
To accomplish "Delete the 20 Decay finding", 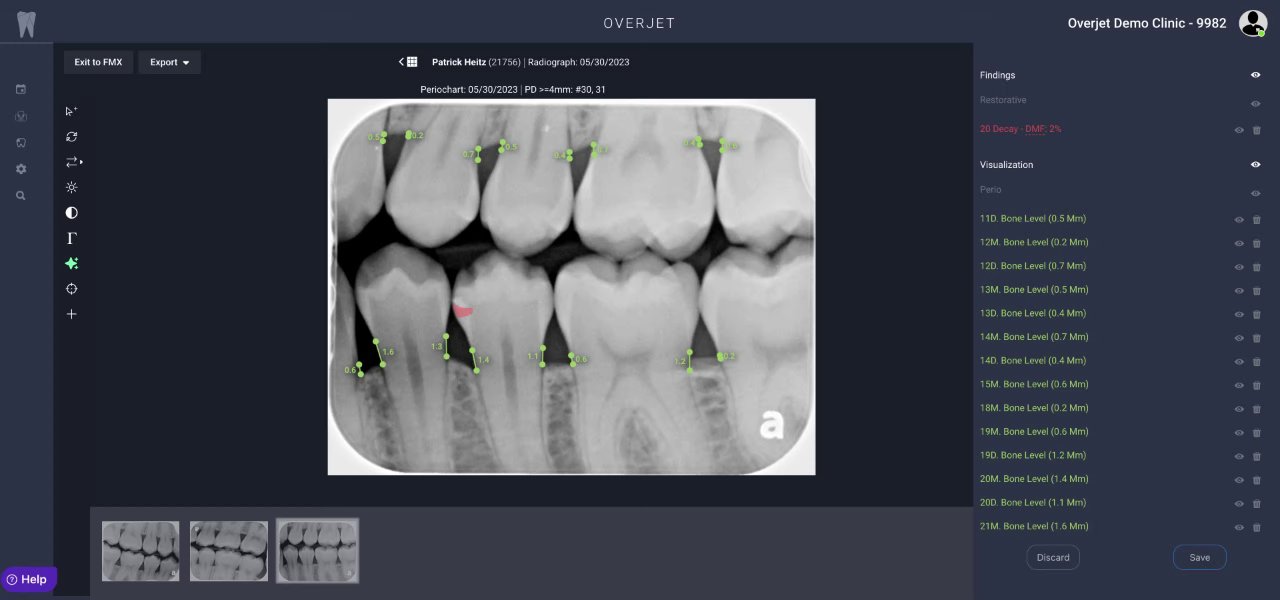I will click(x=1257, y=130).
